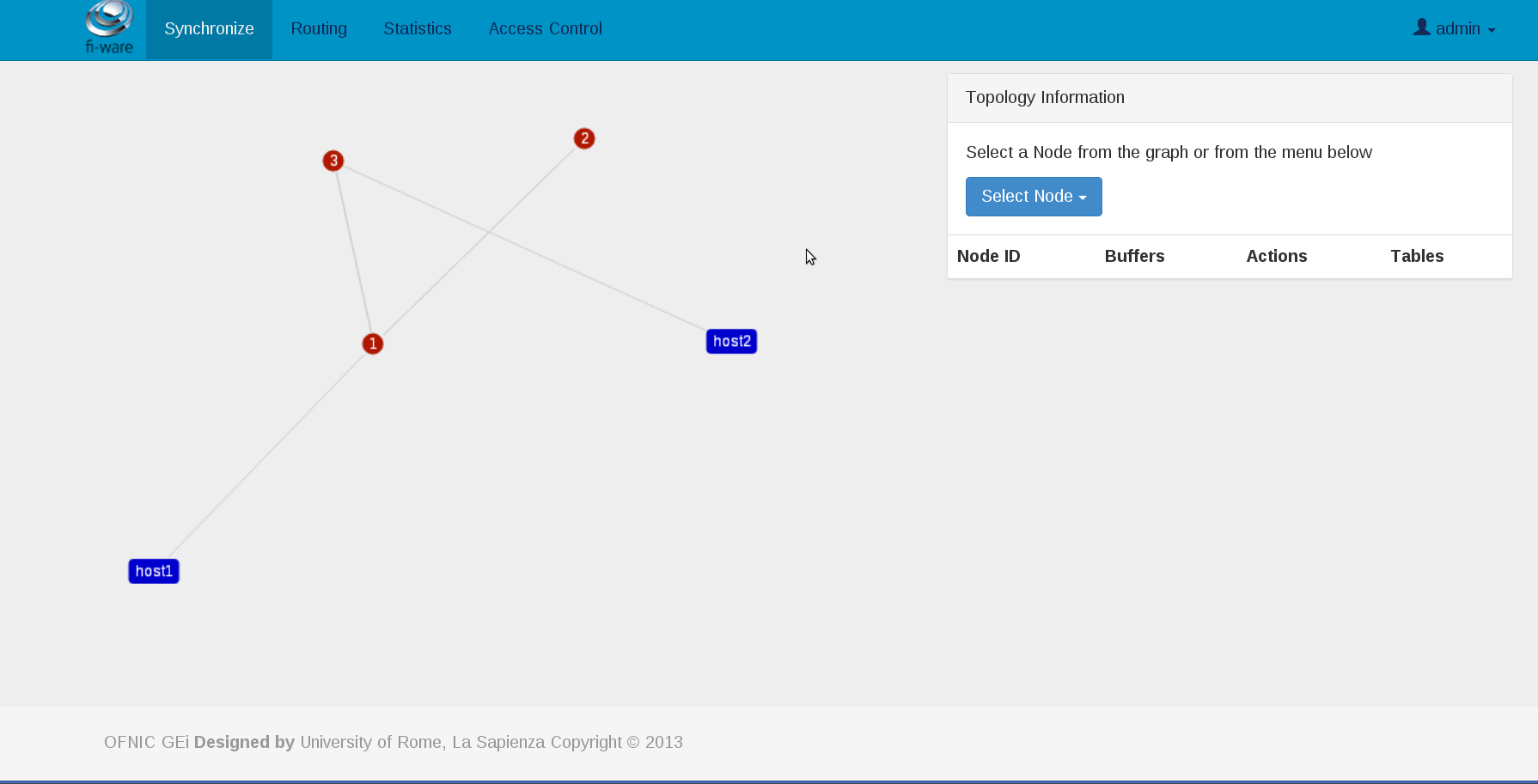This screenshot has height=784, width=1538.
Task: Click the Node ID column header
Action: (989, 256)
